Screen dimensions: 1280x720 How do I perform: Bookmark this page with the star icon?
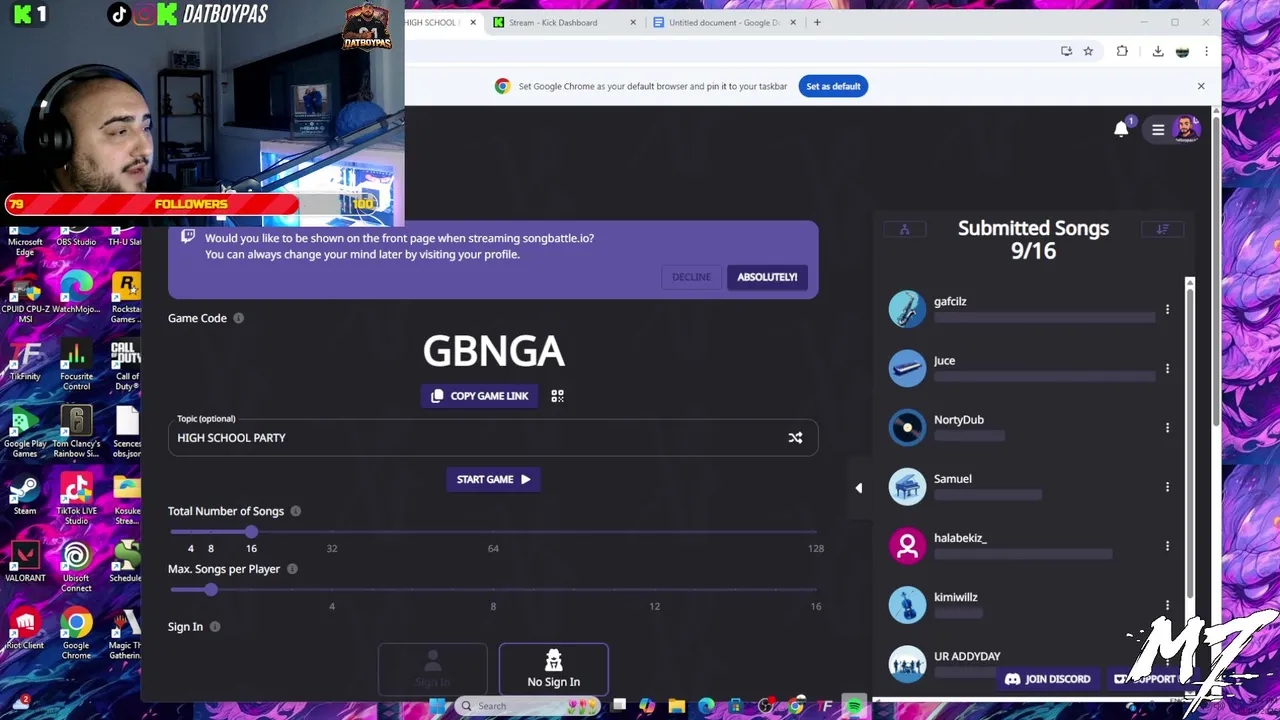1088,51
